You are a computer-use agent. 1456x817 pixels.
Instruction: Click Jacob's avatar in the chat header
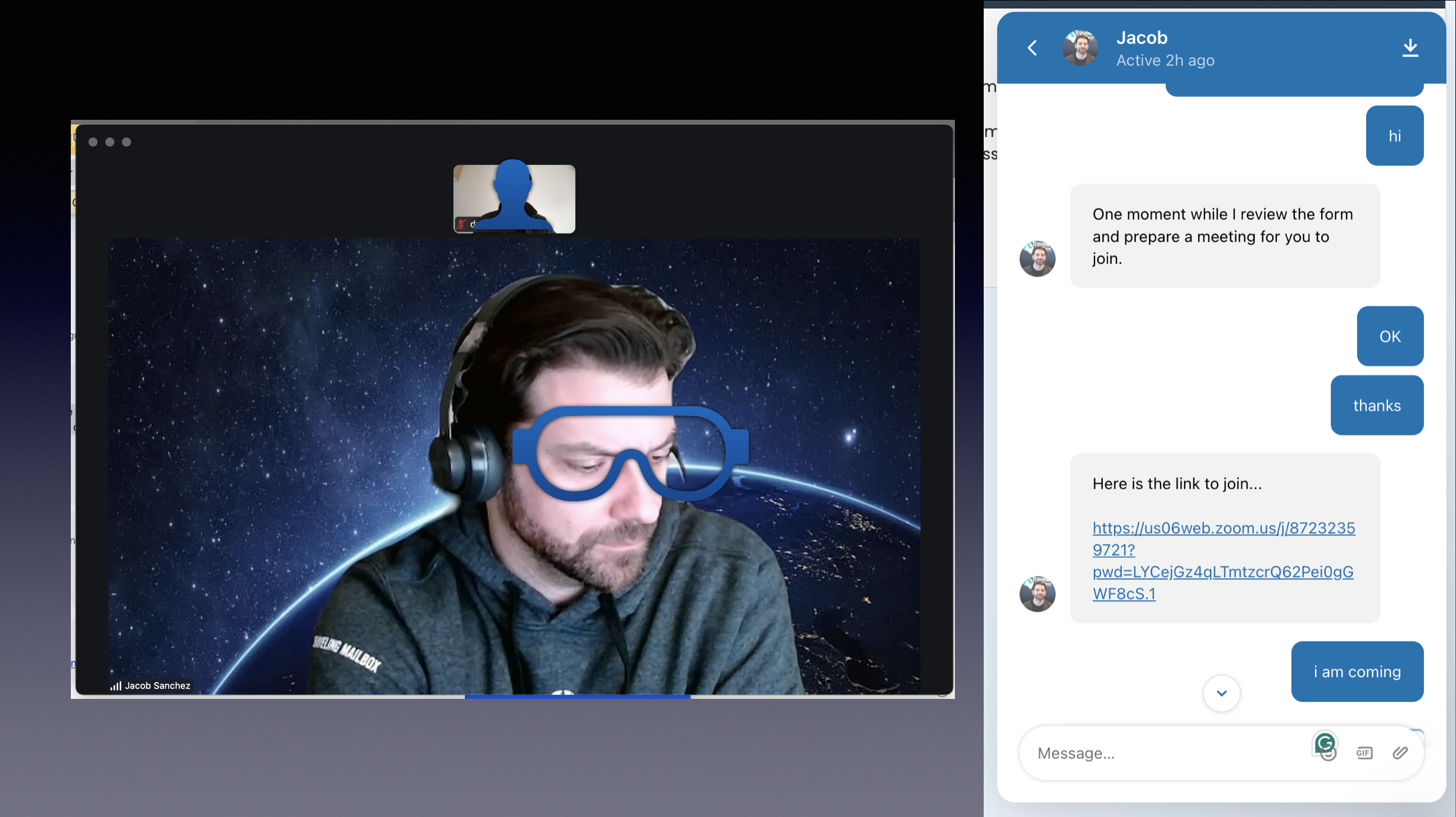point(1079,47)
